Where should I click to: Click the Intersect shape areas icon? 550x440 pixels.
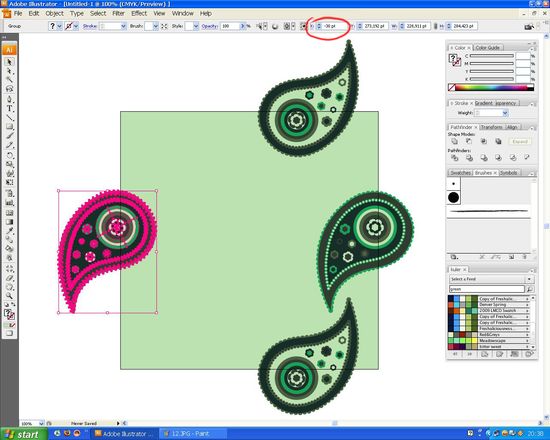pyautogui.click(x=484, y=141)
